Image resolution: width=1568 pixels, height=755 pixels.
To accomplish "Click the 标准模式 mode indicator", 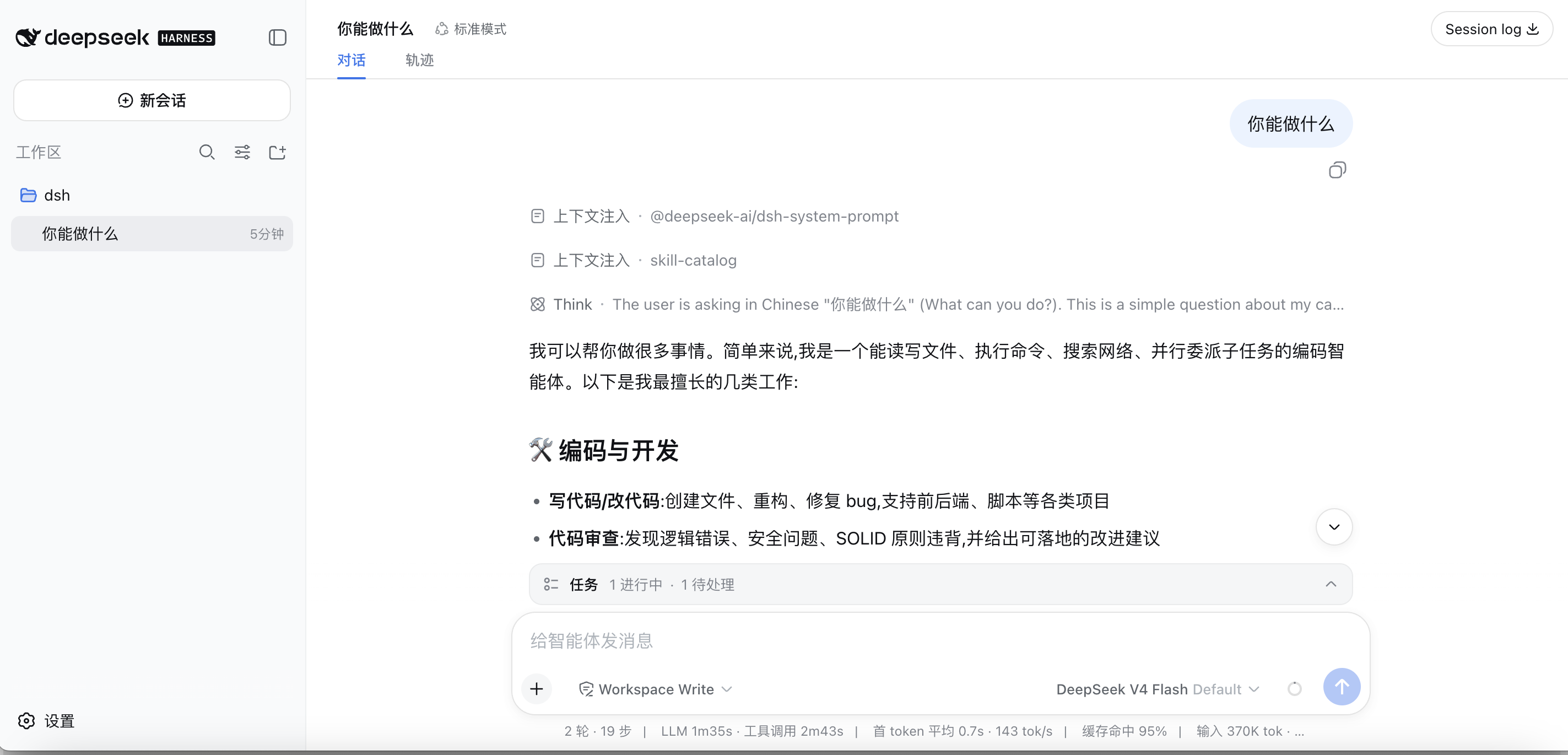I will 471,29.
